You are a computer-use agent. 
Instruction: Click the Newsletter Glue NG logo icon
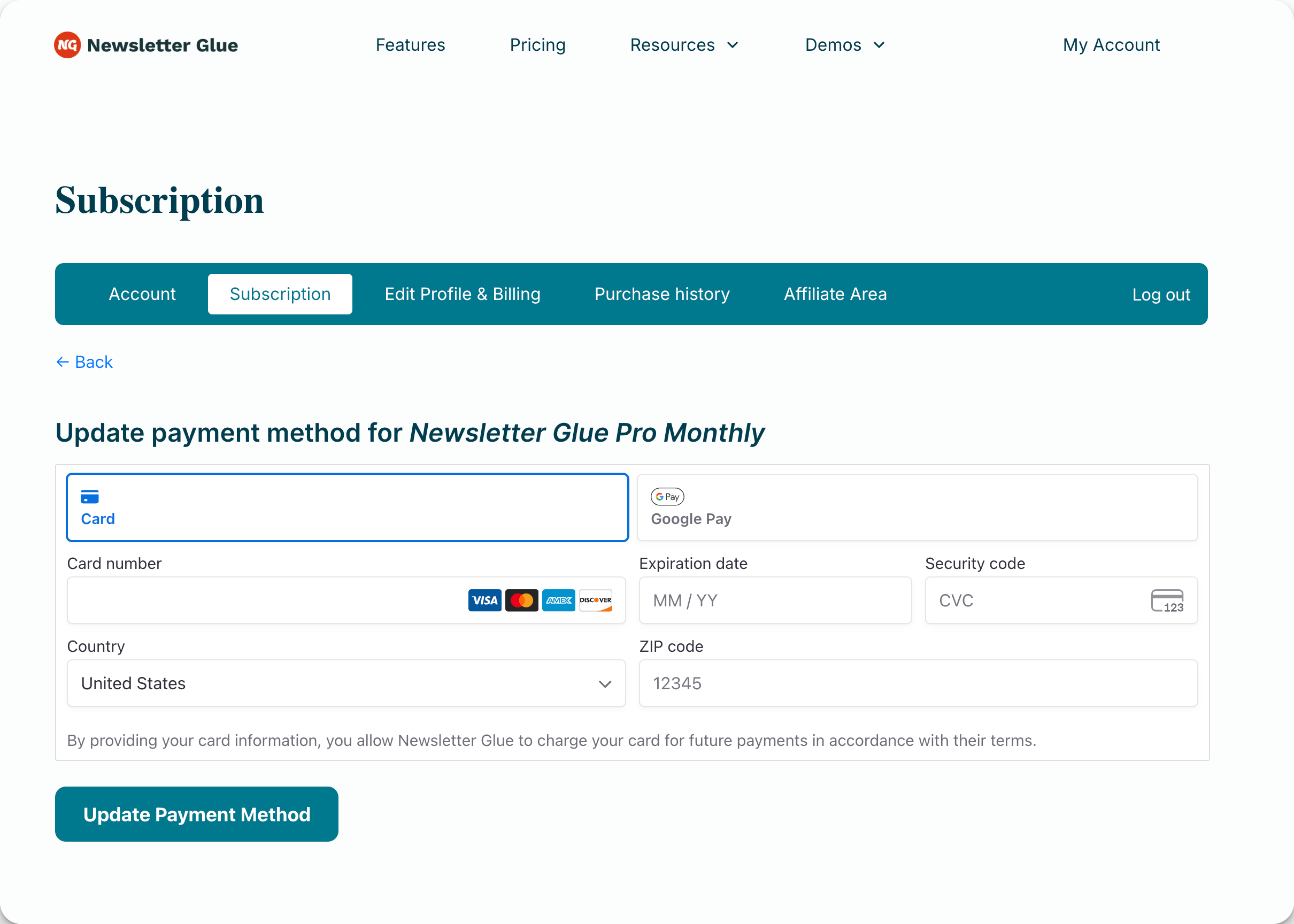68,45
